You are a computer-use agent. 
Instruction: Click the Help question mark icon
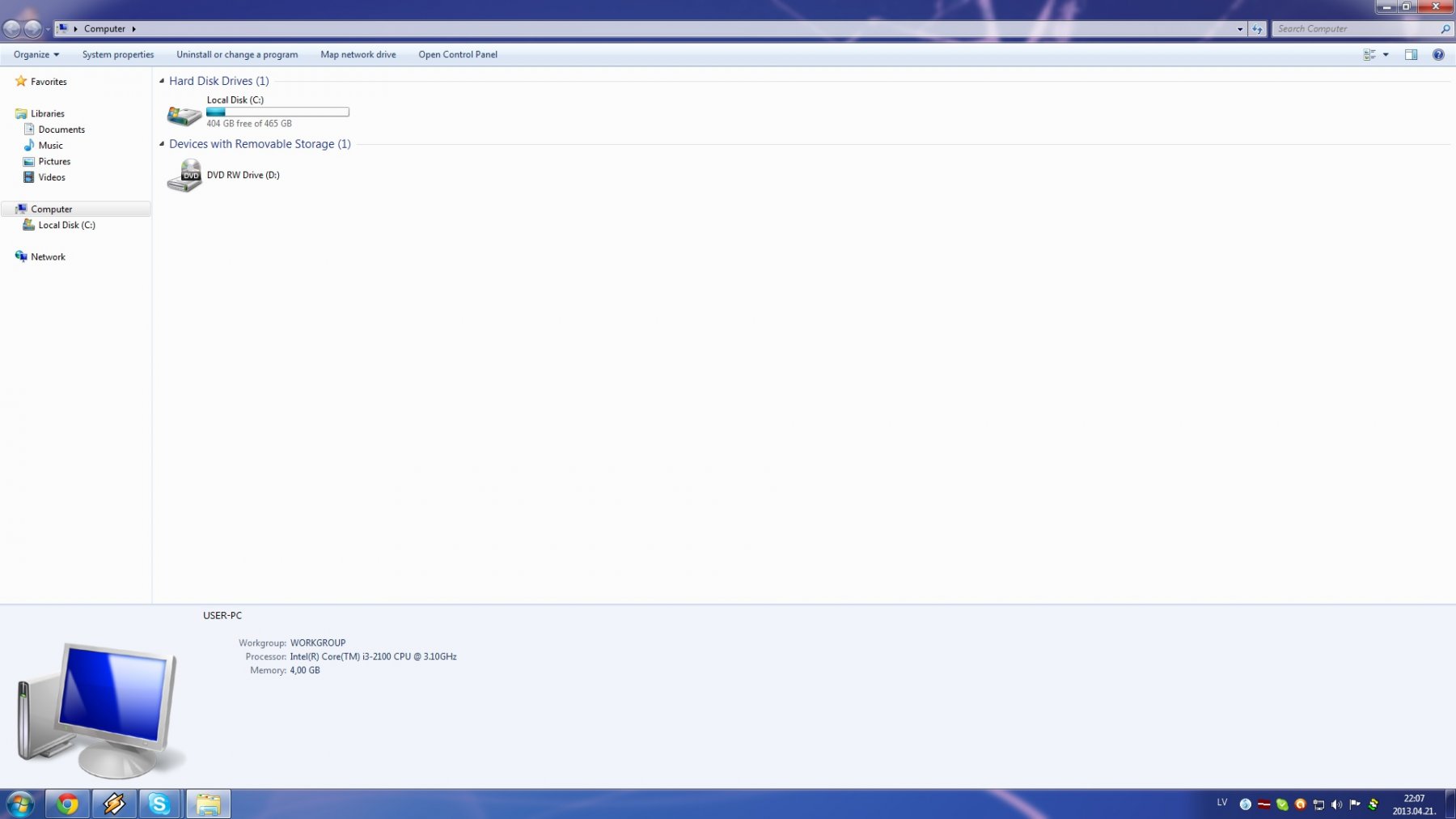[1437, 55]
